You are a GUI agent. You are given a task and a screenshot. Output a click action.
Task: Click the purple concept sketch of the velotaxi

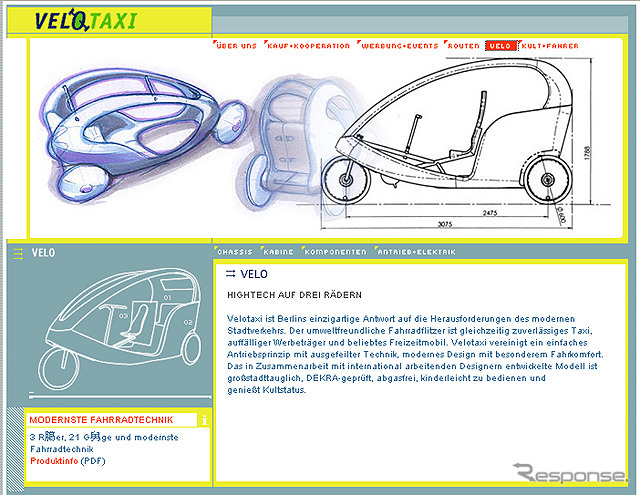click(x=143, y=137)
